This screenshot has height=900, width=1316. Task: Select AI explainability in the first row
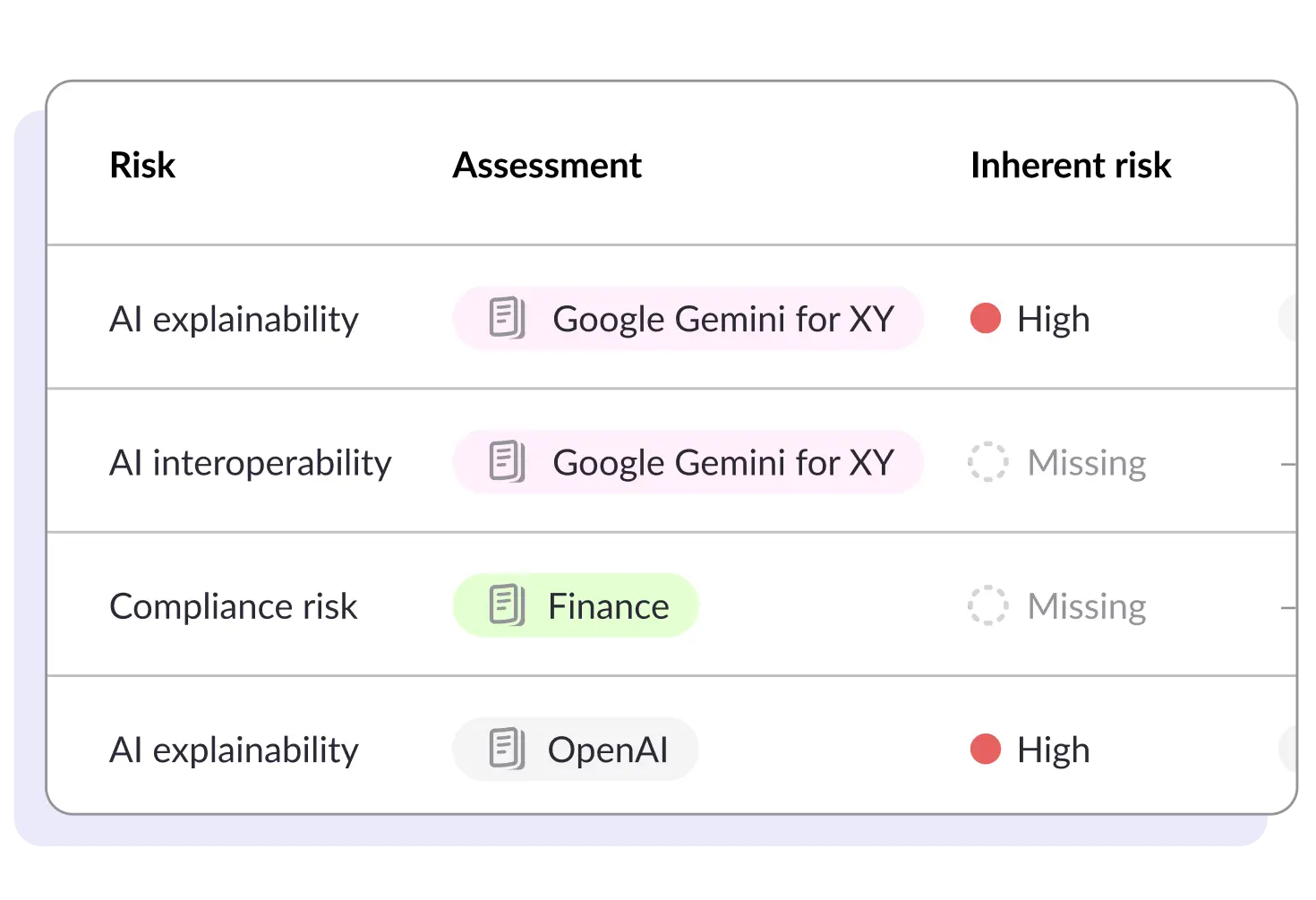click(x=234, y=320)
